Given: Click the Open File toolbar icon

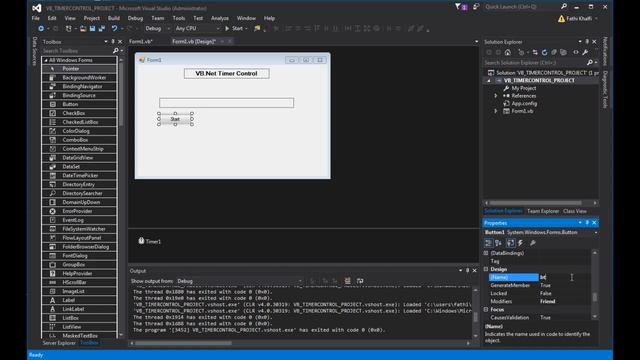Looking at the screenshot, I should pyautogui.click(x=83, y=29).
